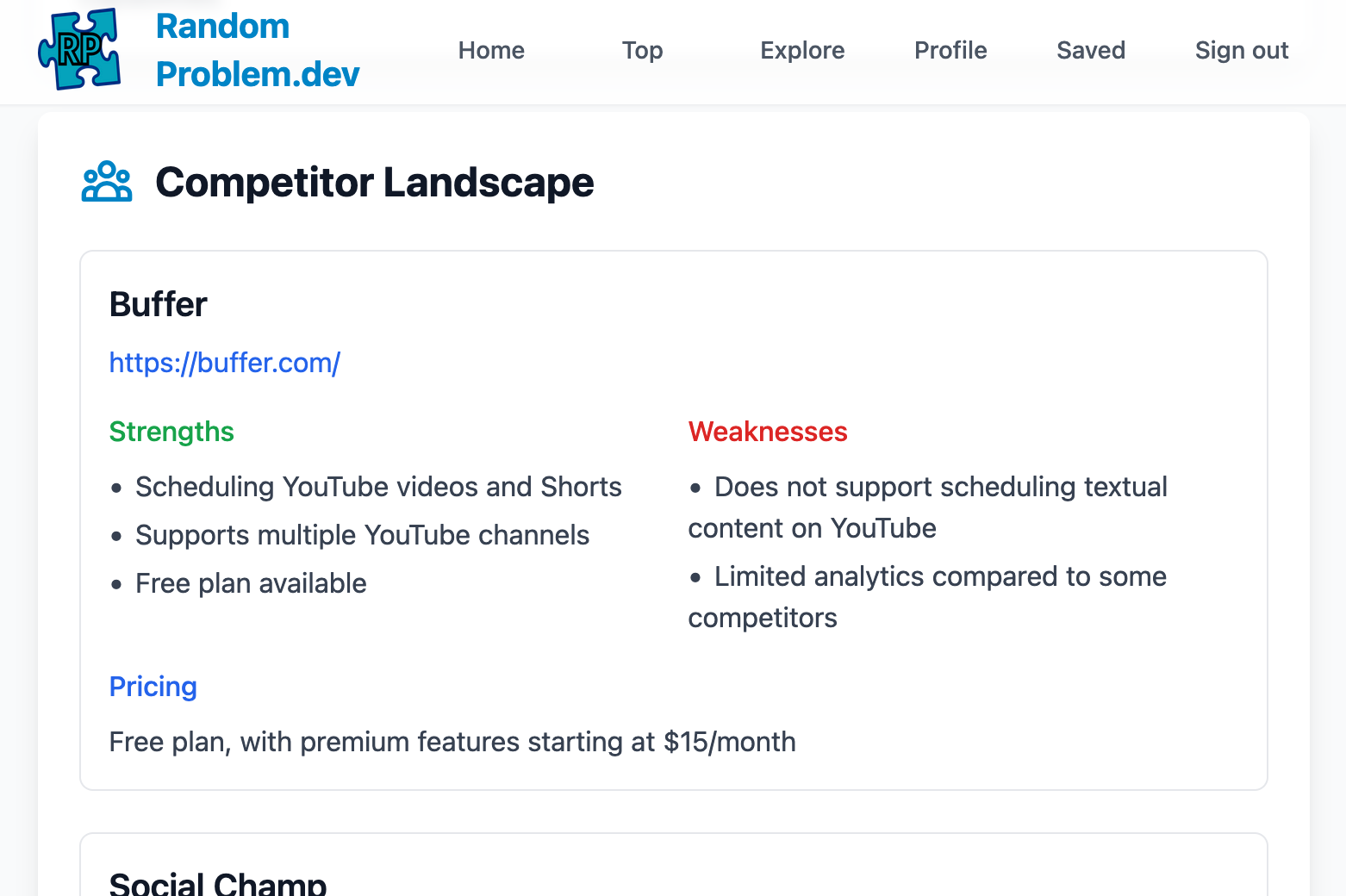Open the Random Problem.dev site title
The height and width of the screenshot is (896, 1346).
pyautogui.click(x=258, y=50)
